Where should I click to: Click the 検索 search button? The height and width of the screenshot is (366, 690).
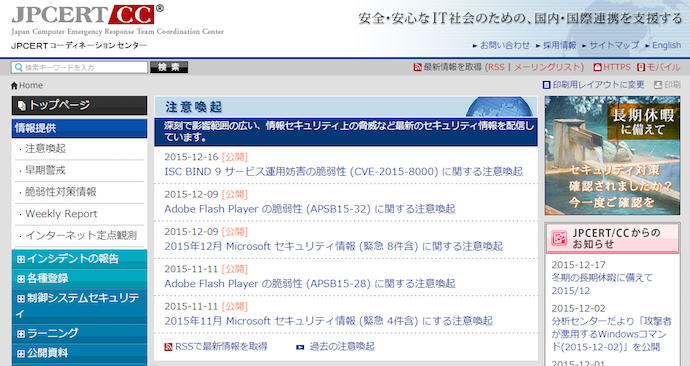pyautogui.click(x=169, y=67)
